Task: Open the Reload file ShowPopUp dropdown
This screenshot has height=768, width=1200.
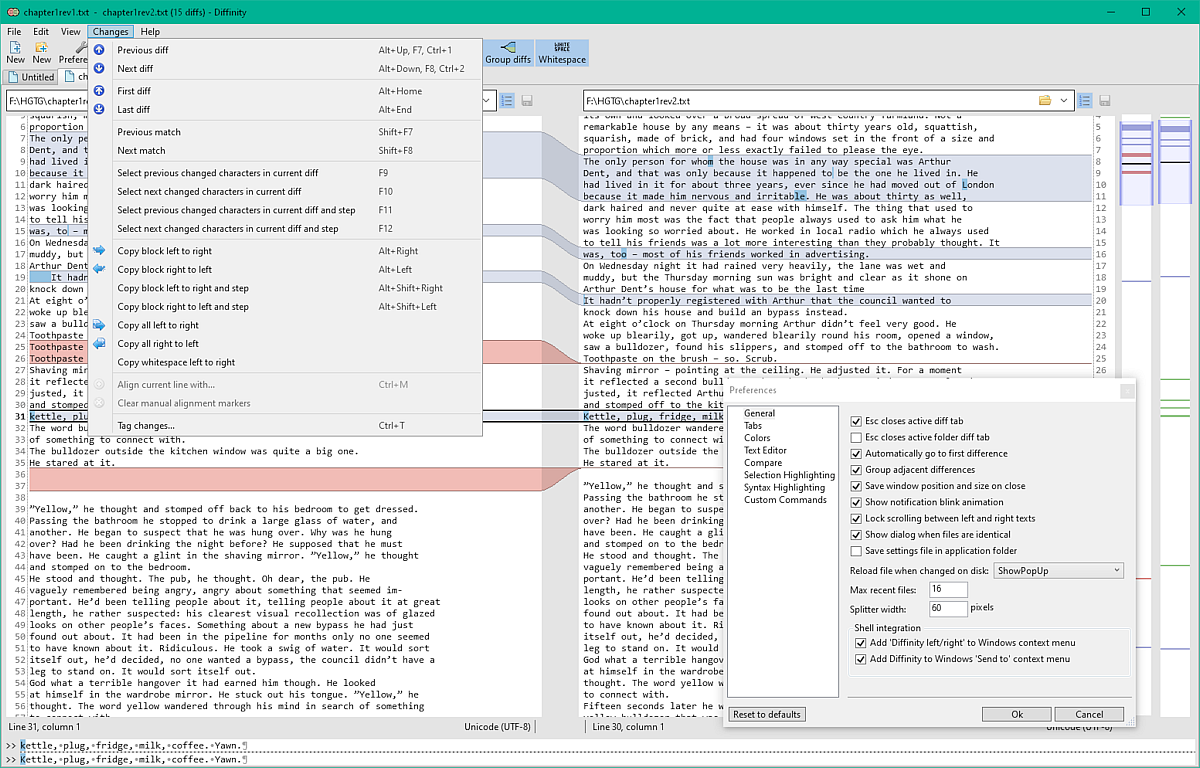Action: [1059, 571]
